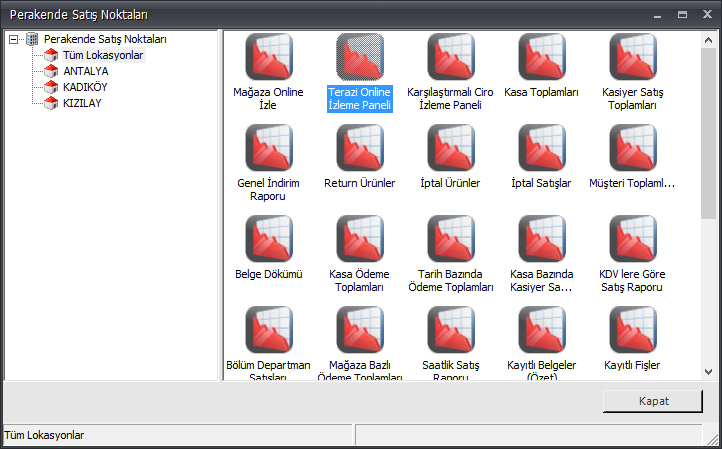This screenshot has height=449, width=722.
Task: Open Tarih Bazında Ödeme Toplamları icon
Action: [451, 239]
